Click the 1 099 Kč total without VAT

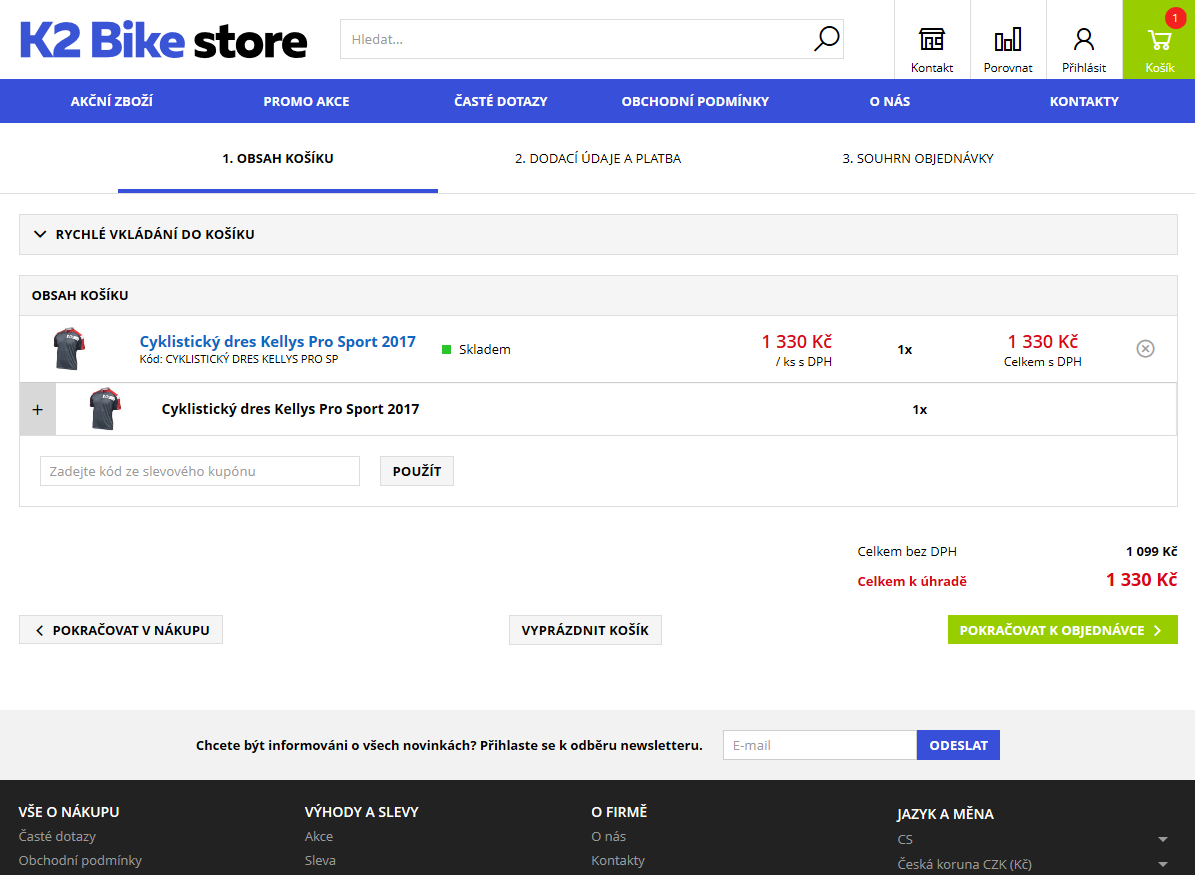click(x=1151, y=551)
